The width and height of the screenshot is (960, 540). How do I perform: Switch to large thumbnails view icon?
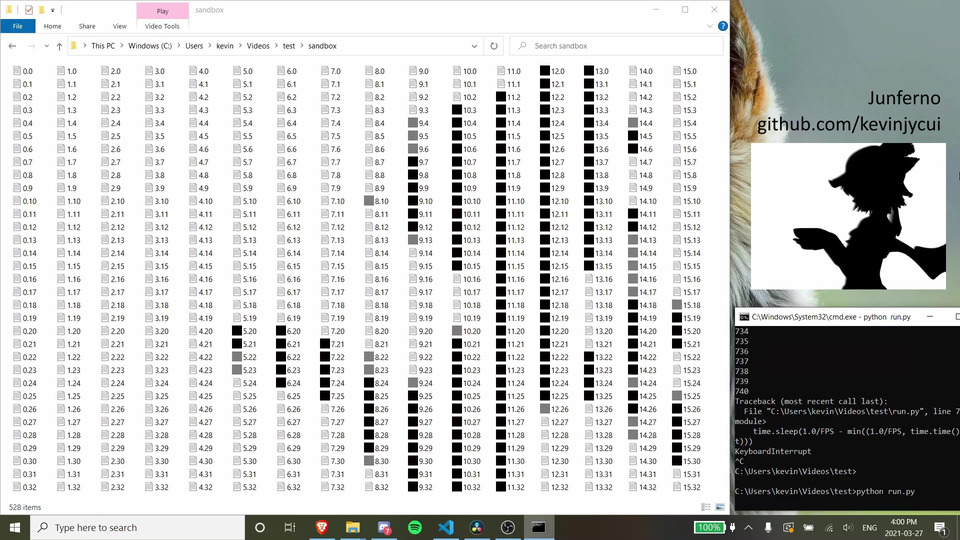[x=720, y=507]
